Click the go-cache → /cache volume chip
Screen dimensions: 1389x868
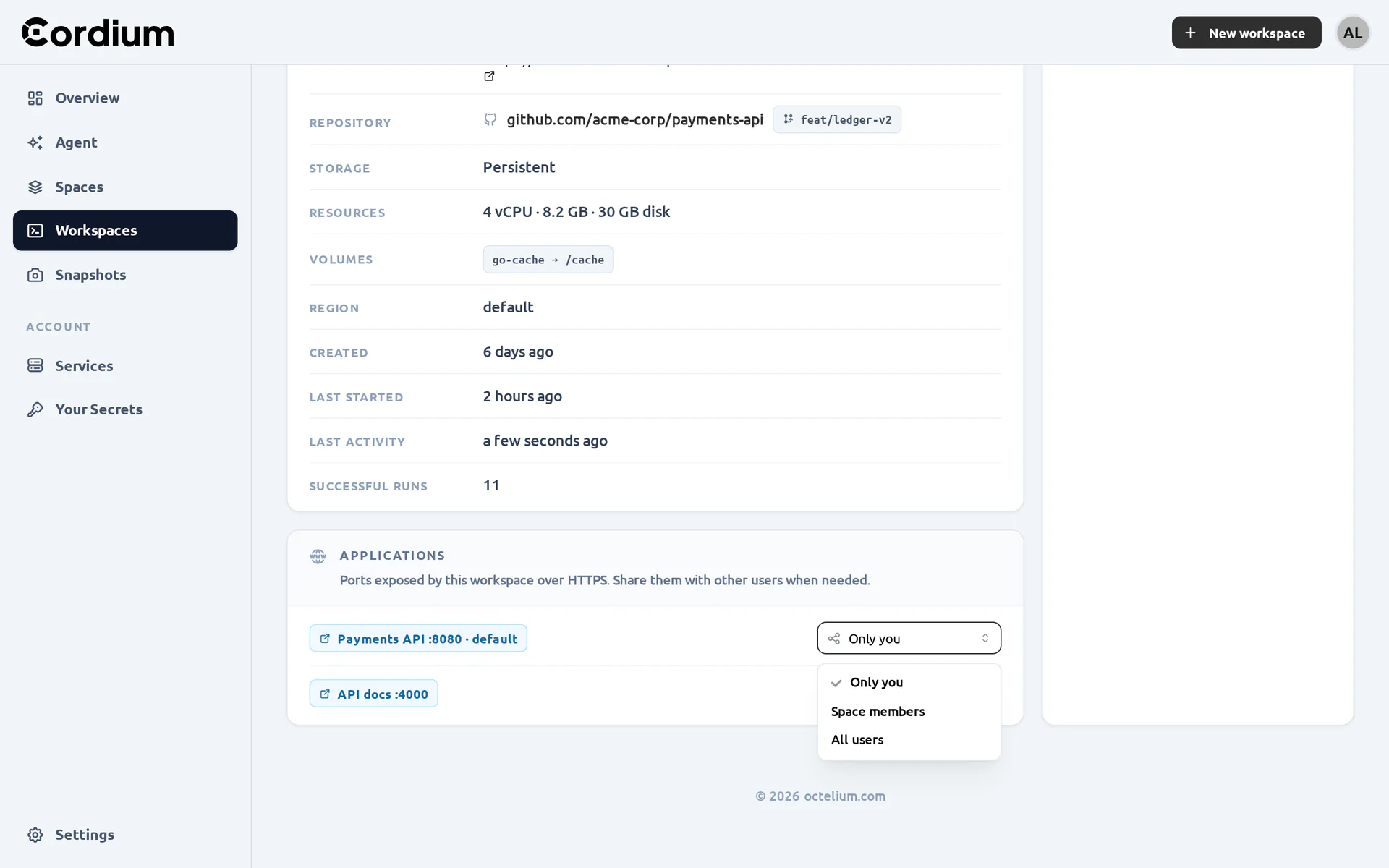[x=548, y=260]
